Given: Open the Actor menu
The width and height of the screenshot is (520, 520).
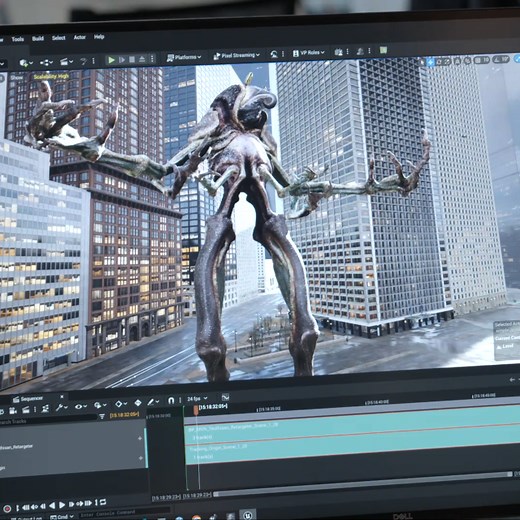Looking at the screenshot, I should pos(79,37).
